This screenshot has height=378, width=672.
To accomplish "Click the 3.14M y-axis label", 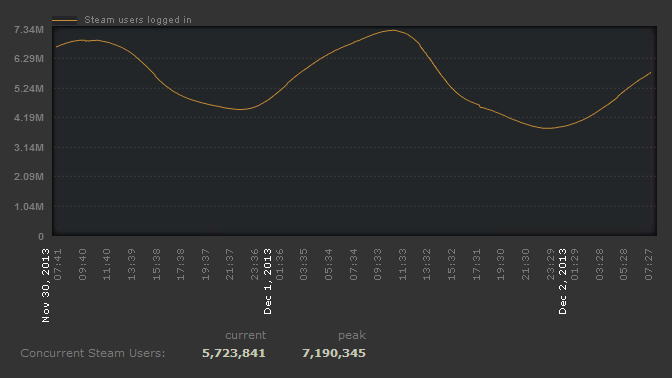I will [x=29, y=147].
